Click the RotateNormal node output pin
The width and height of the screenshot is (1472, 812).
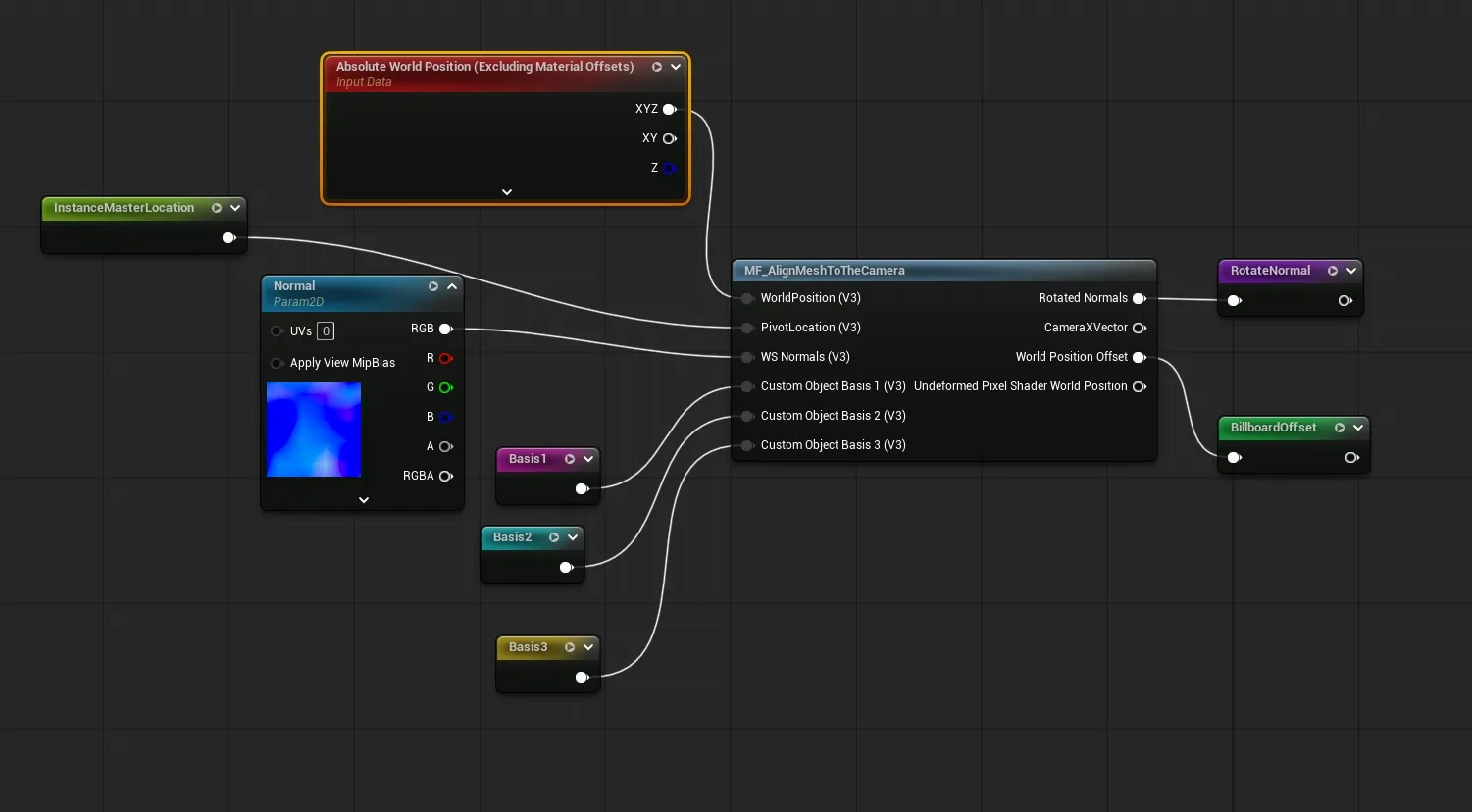[x=1345, y=300]
